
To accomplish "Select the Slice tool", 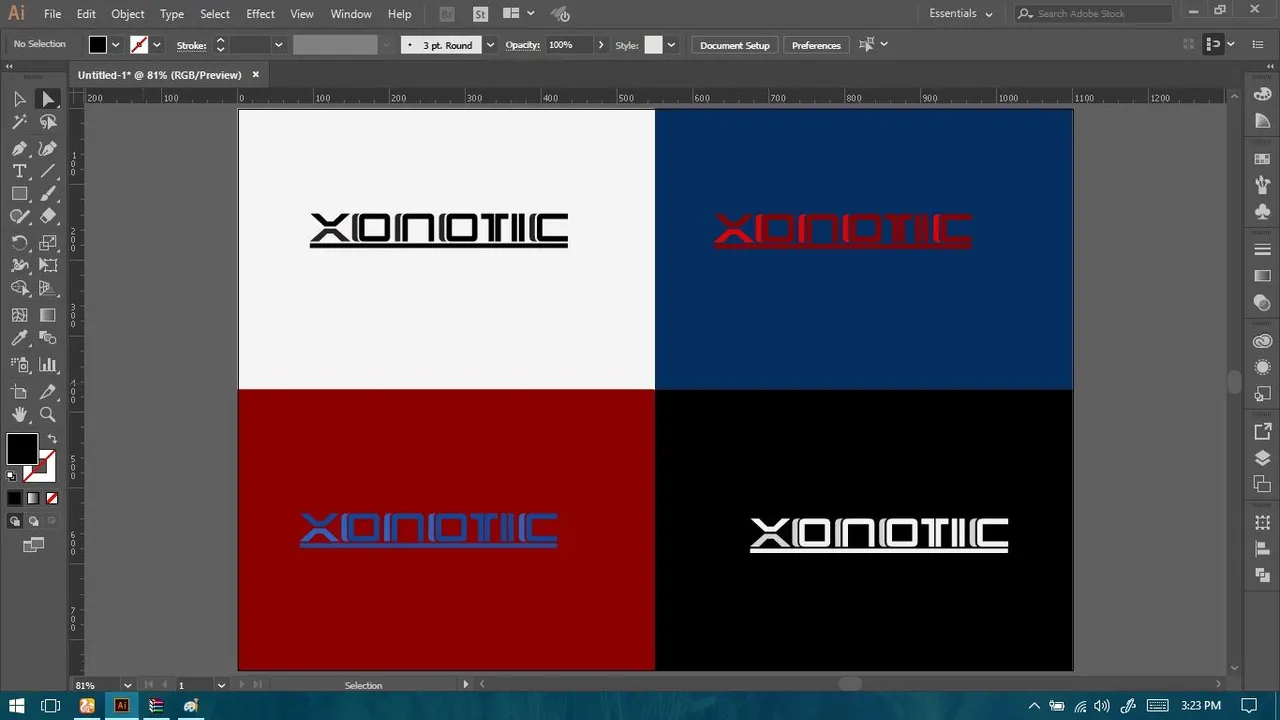I will tap(48, 392).
